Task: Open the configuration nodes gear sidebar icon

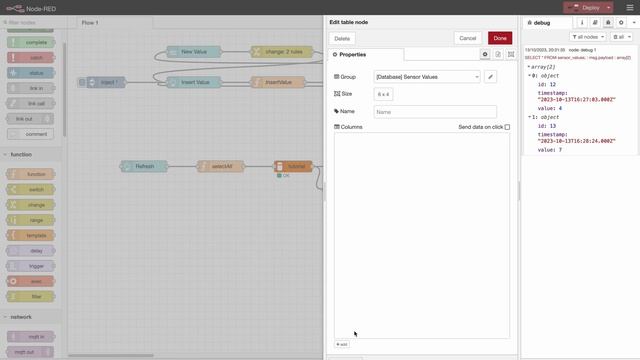Action: pos(621,23)
